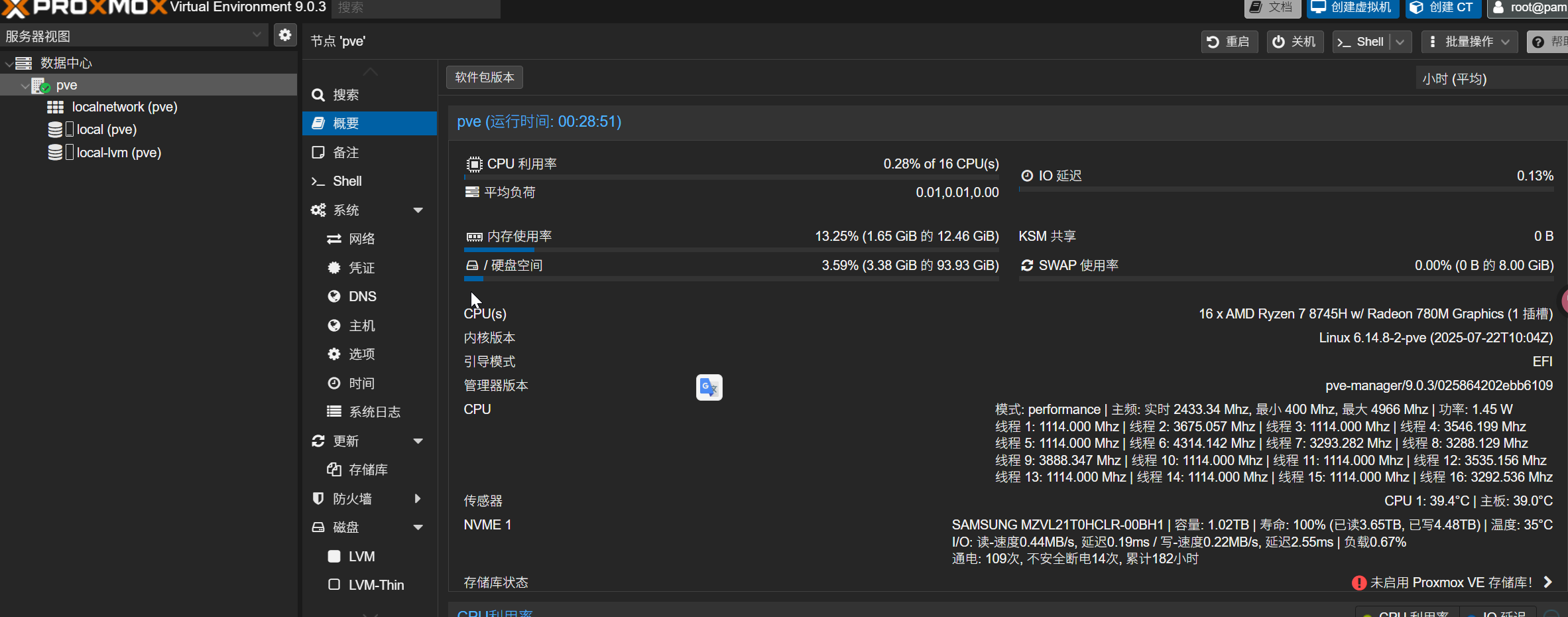Click the 内存使用率 progress bar
This screenshot has width=1568, height=617.
click(731, 249)
